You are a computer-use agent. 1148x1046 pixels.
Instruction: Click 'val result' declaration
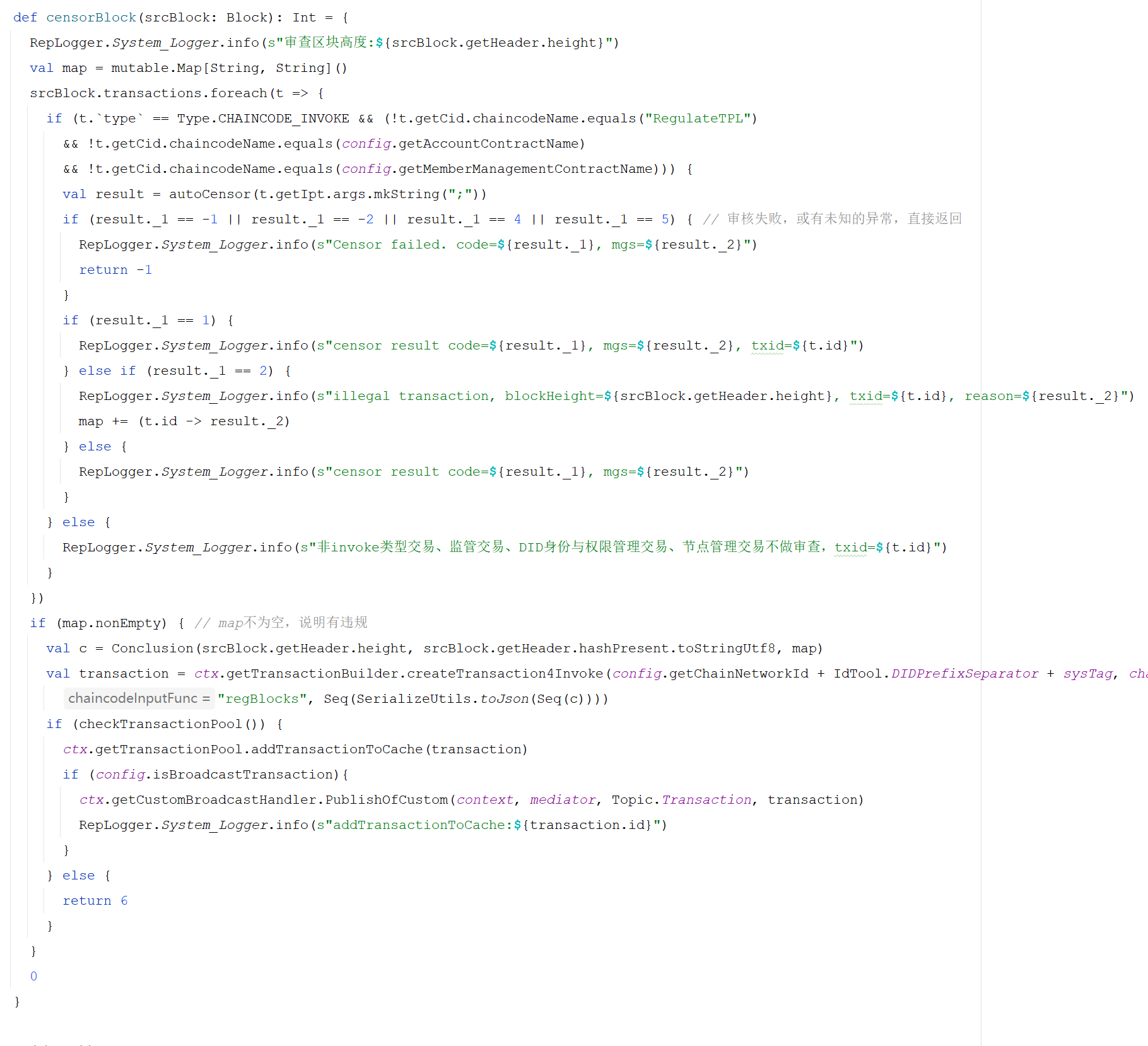click(x=103, y=194)
